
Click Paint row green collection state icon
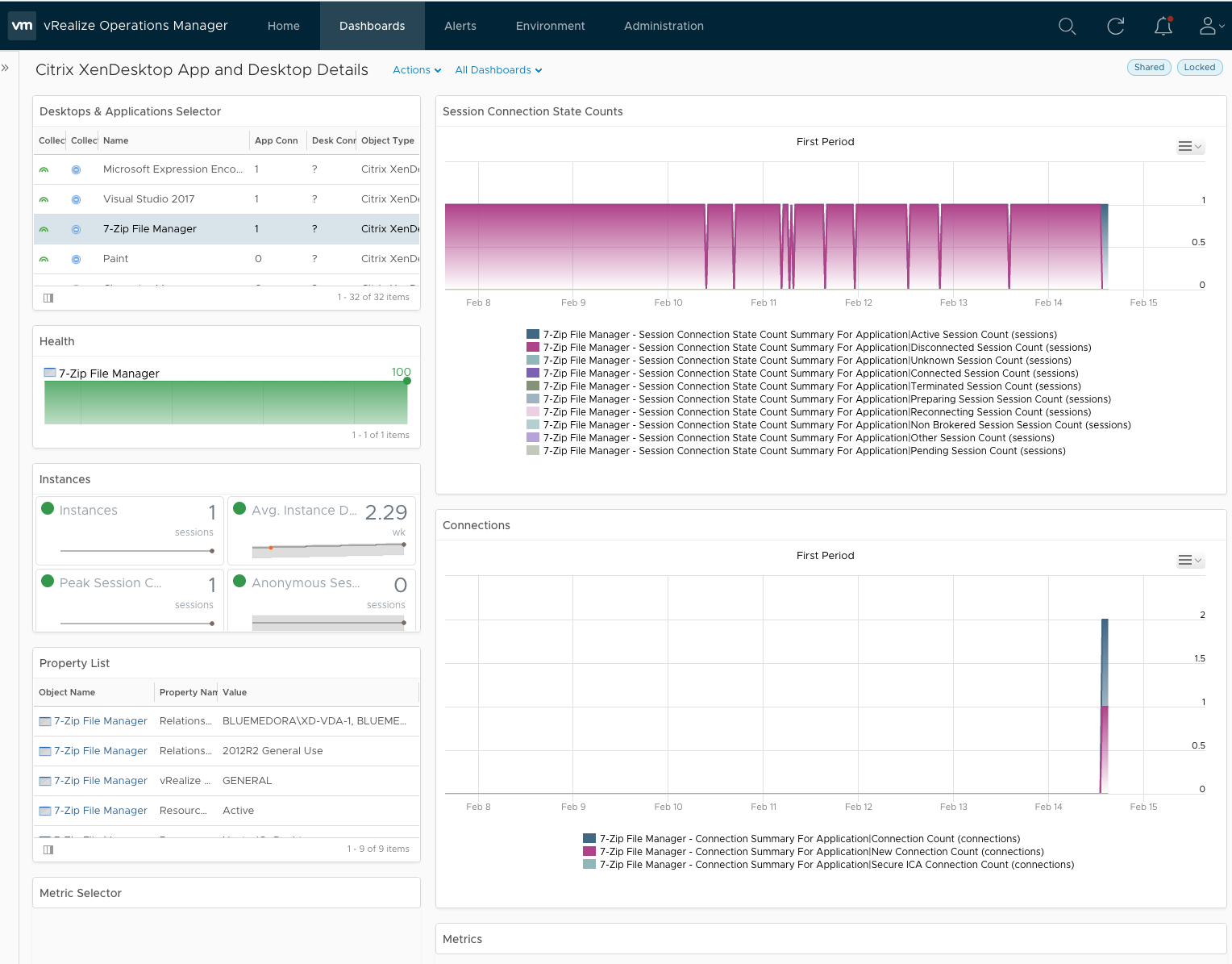44,259
